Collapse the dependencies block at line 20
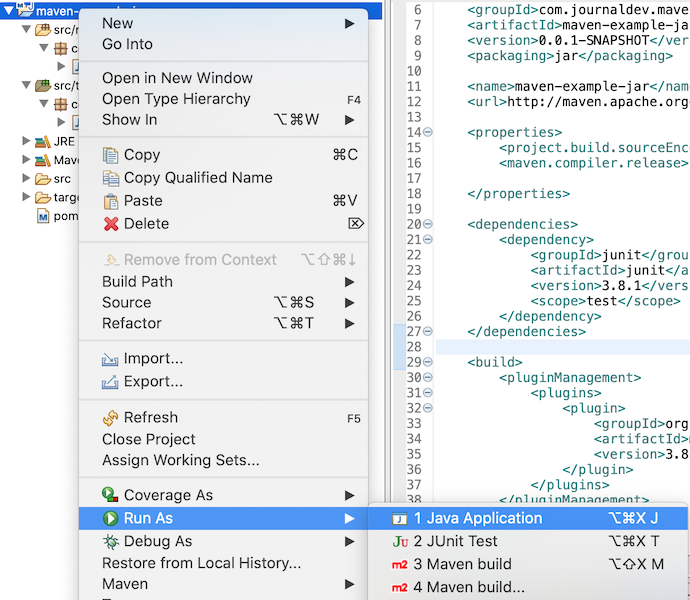690x600 pixels. 428,224
